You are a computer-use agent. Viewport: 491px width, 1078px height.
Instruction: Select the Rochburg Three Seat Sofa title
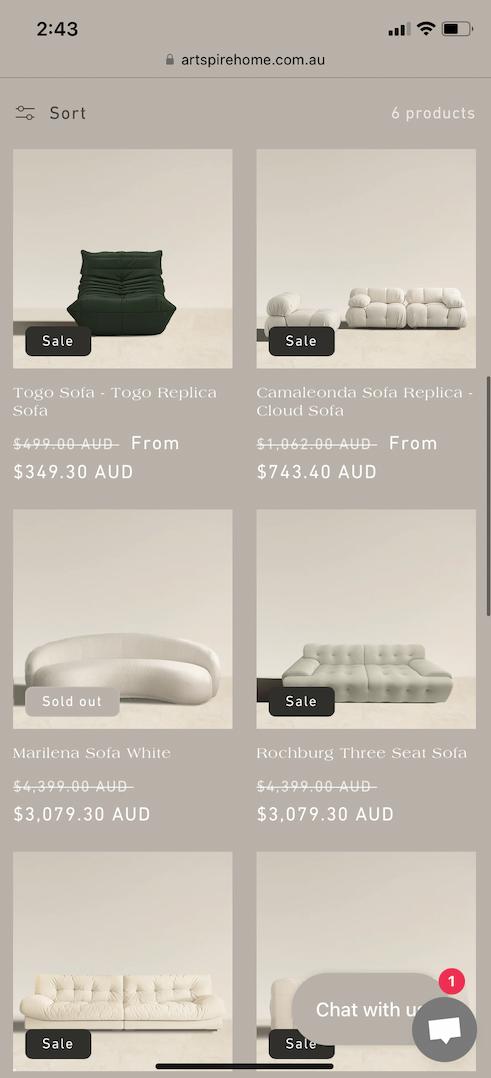pos(362,754)
